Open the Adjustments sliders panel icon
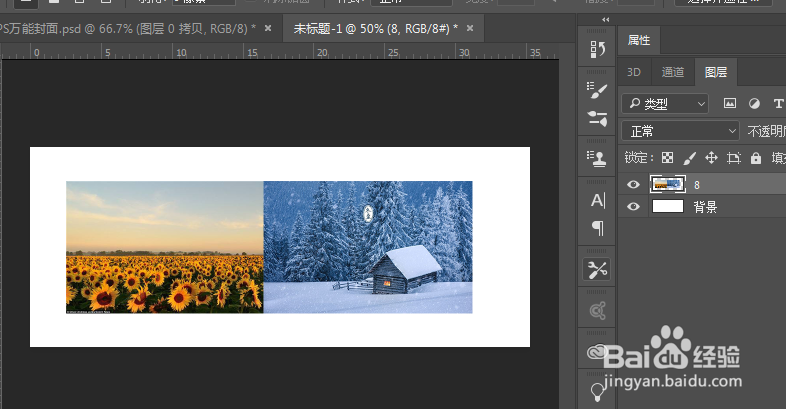 pos(597,118)
